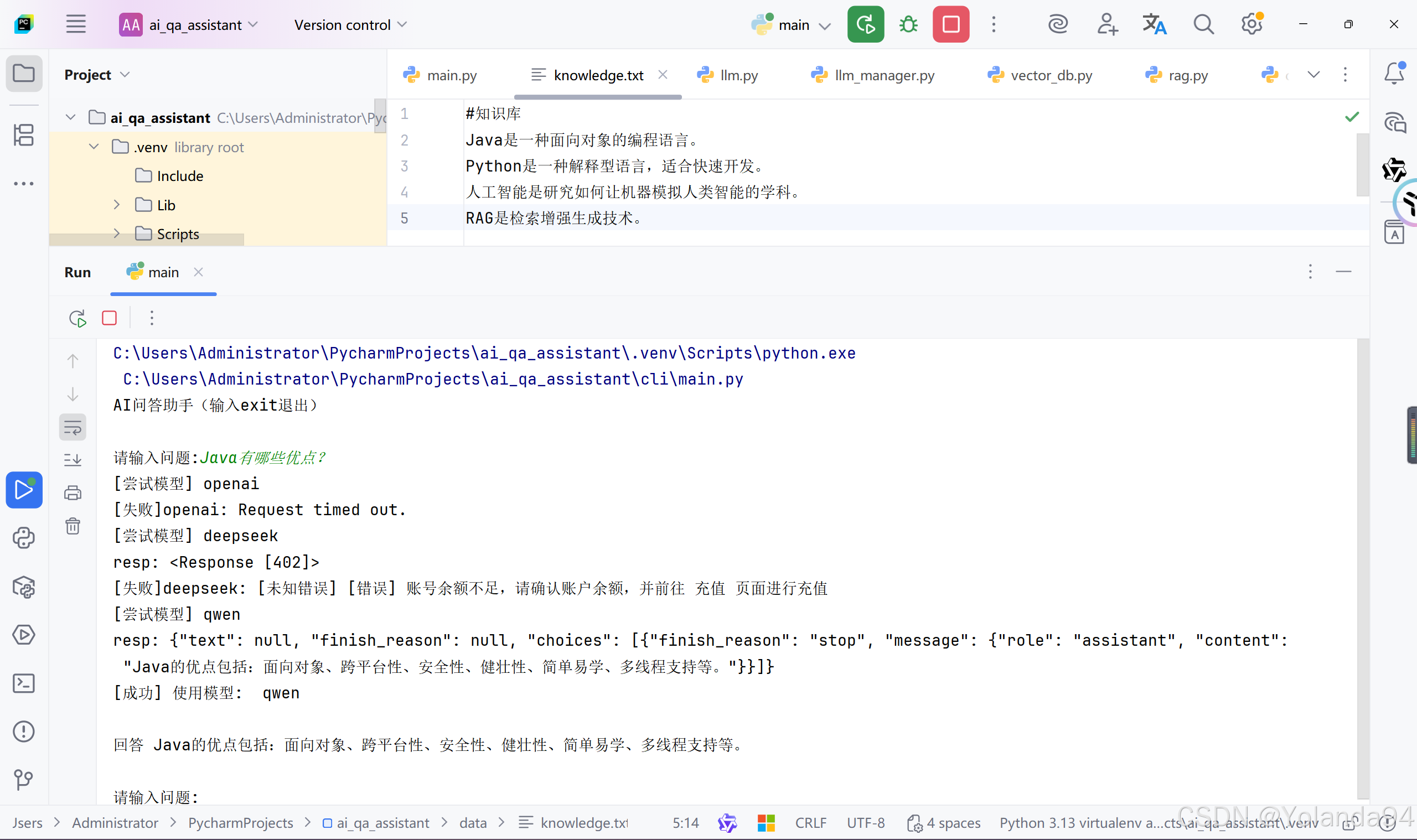Image resolution: width=1417 pixels, height=840 pixels.
Task: Click UTF-8 encoding in status bar
Action: coord(865,822)
